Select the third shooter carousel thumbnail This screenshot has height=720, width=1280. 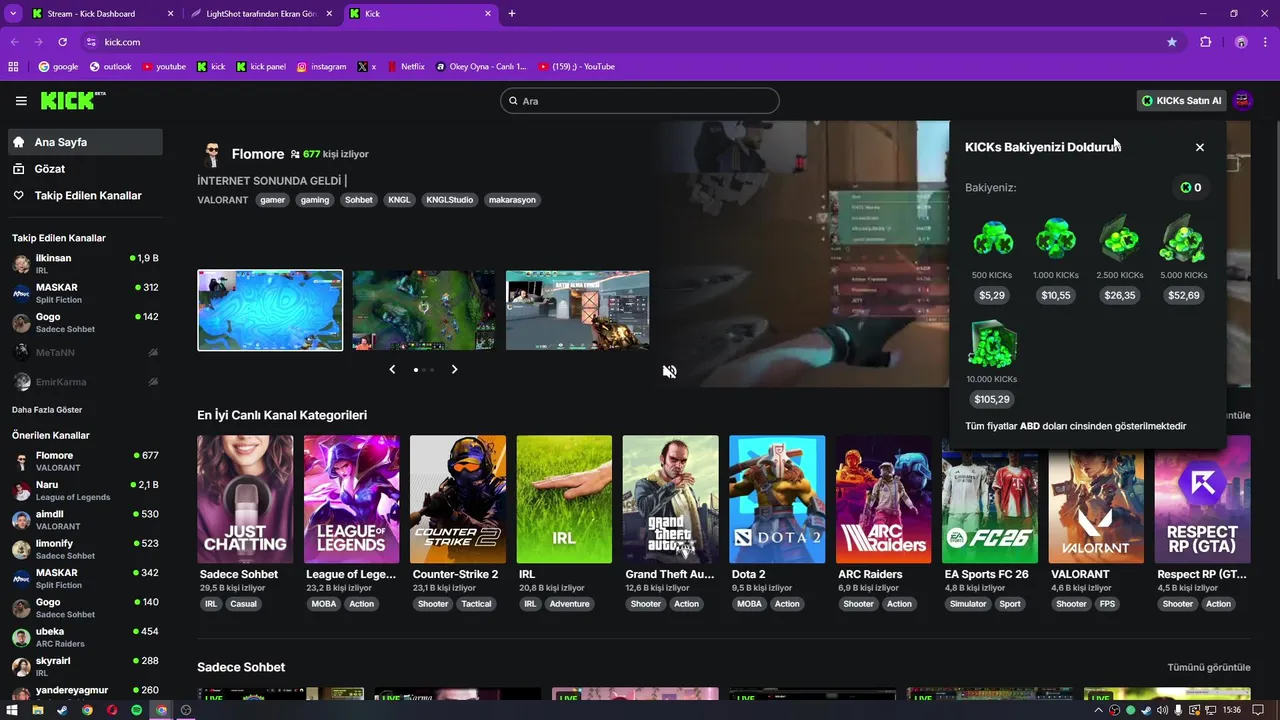click(577, 310)
